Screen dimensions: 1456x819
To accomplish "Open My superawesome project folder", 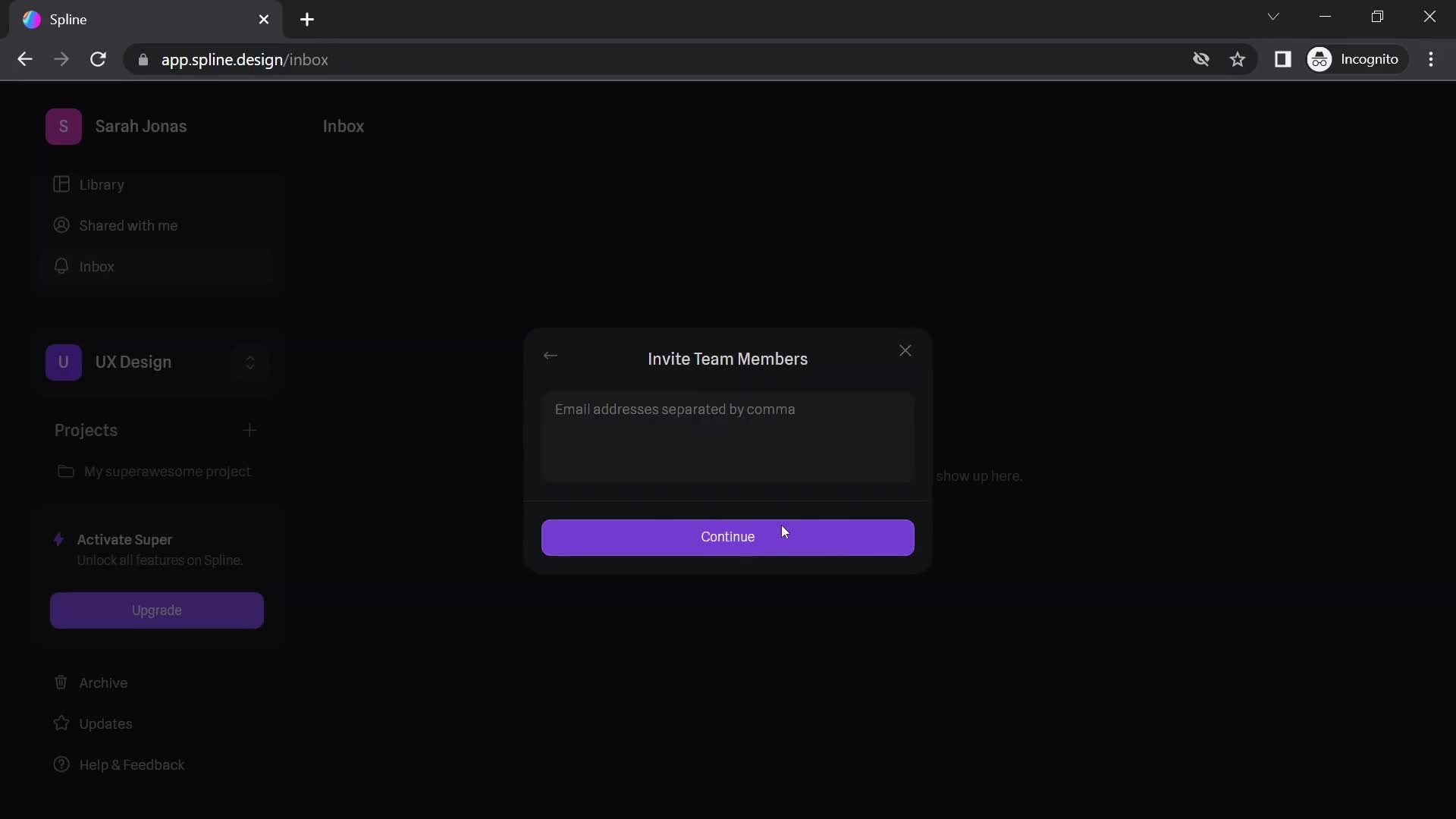I will [x=166, y=471].
